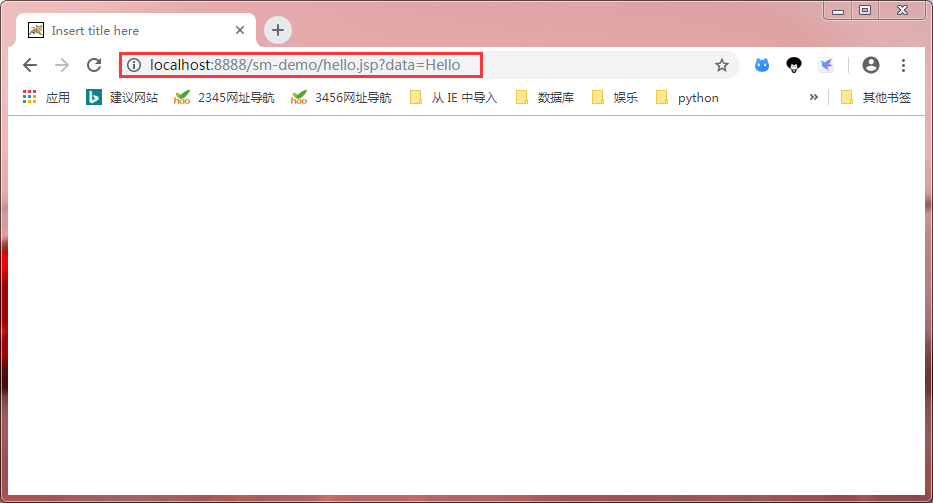Open the user profile avatar
Image resolution: width=933 pixels, height=503 pixels.
871,65
